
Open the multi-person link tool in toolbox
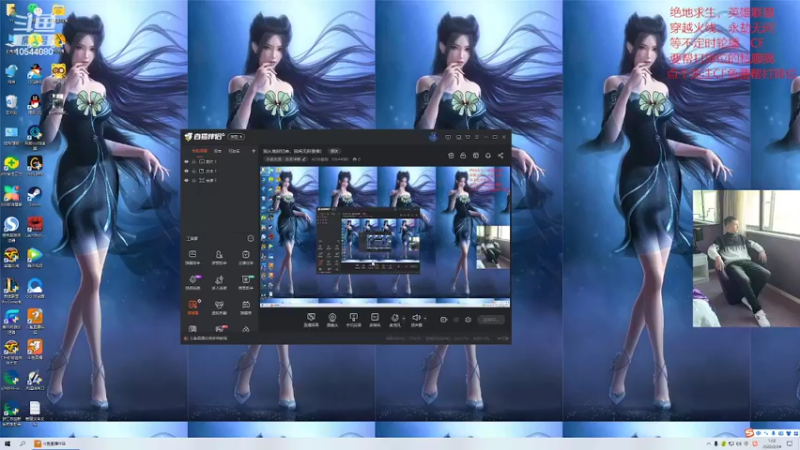(219, 282)
